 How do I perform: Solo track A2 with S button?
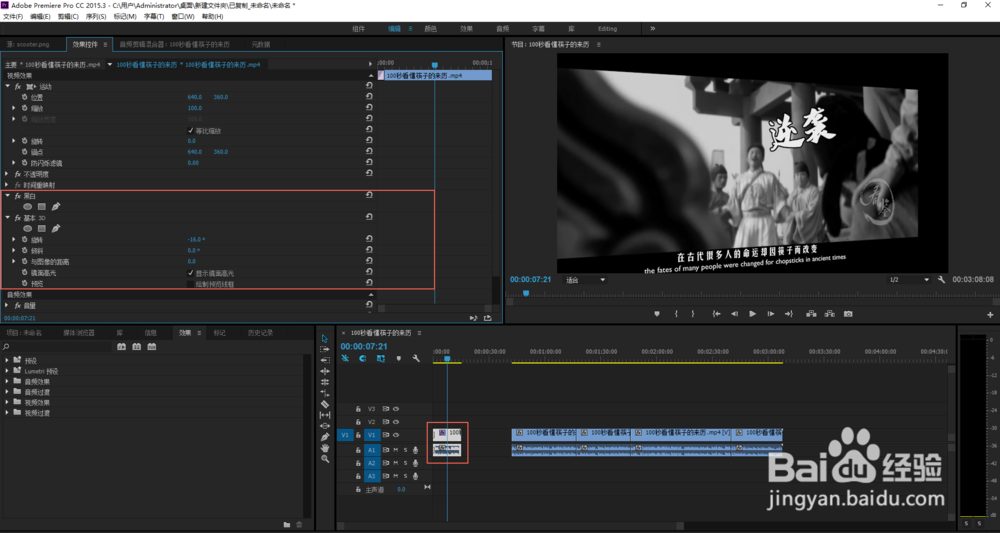tap(405, 464)
